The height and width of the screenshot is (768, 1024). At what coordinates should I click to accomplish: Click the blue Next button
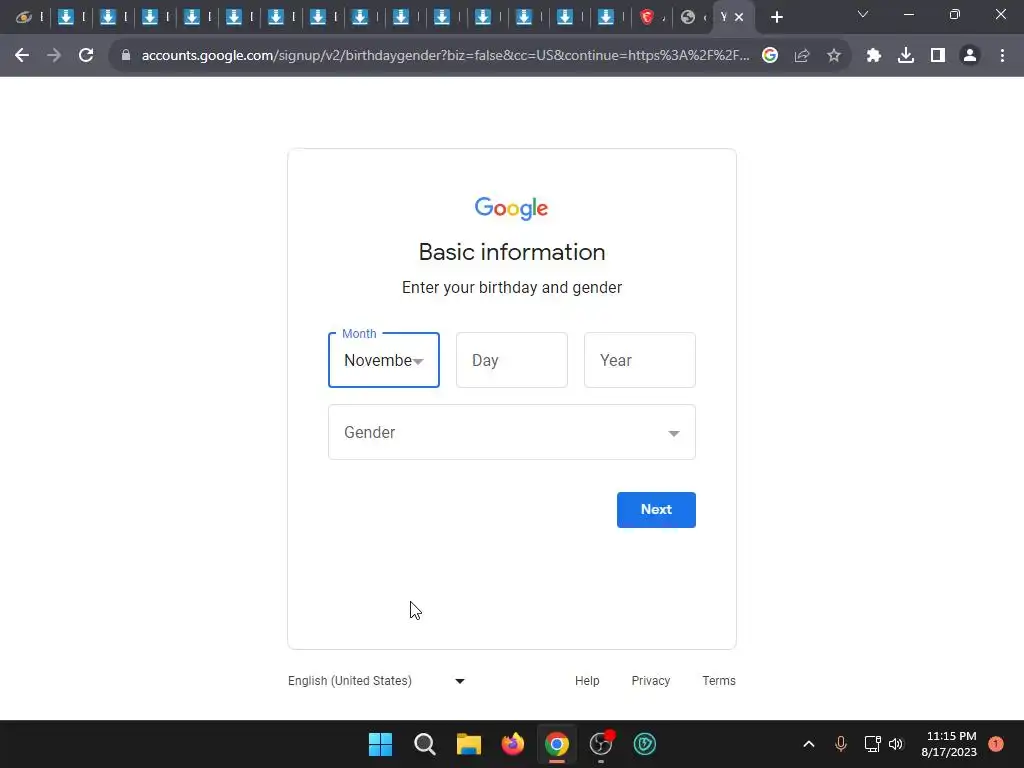[x=656, y=510]
